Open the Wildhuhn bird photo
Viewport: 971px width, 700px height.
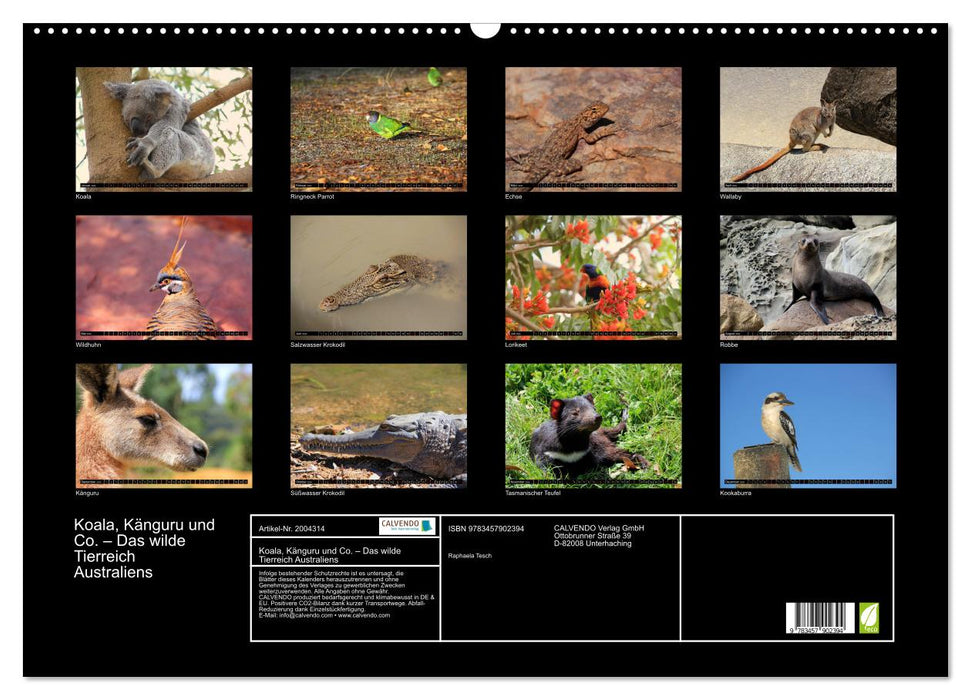point(164,277)
